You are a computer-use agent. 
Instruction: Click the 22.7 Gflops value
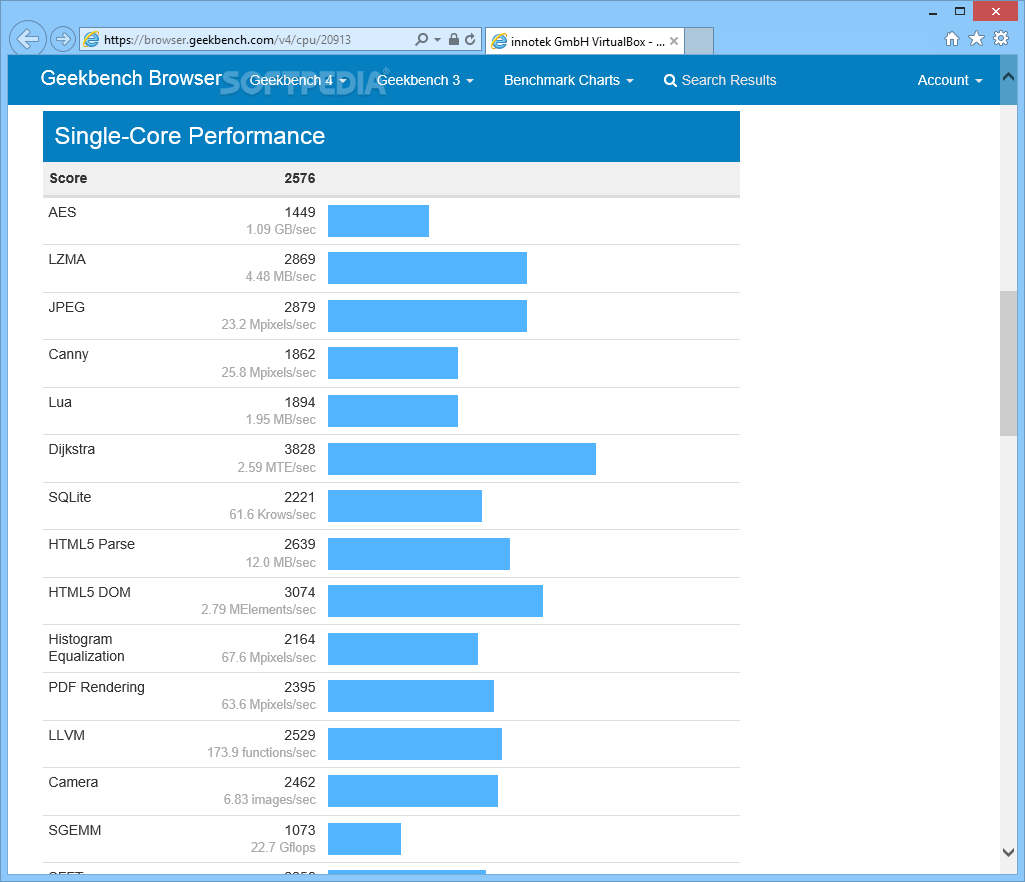click(x=283, y=847)
